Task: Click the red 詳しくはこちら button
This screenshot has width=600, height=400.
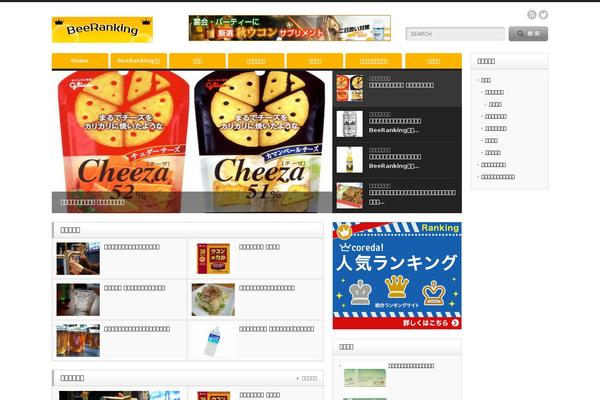Action: pyautogui.click(x=397, y=323)
